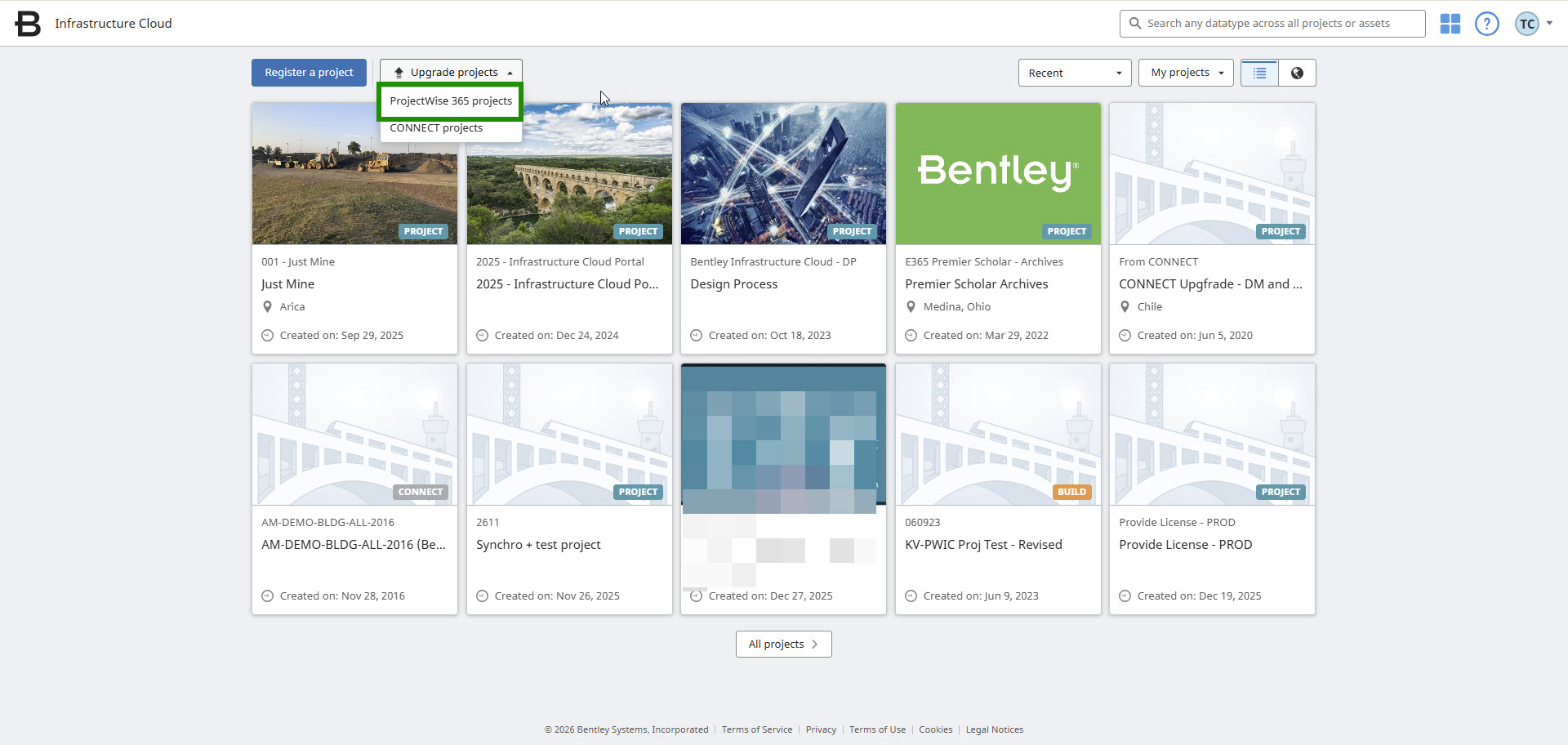Open the apps grid launcher icon
The height and width of the screenshot is (745, 1568).
pos(1450,24)
